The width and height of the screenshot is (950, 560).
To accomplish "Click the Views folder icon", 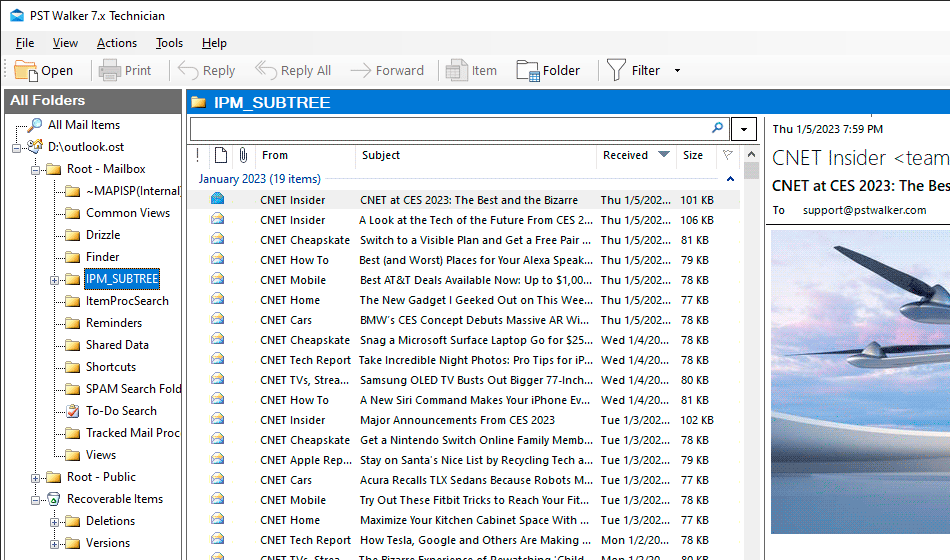I will click(73, 455).
